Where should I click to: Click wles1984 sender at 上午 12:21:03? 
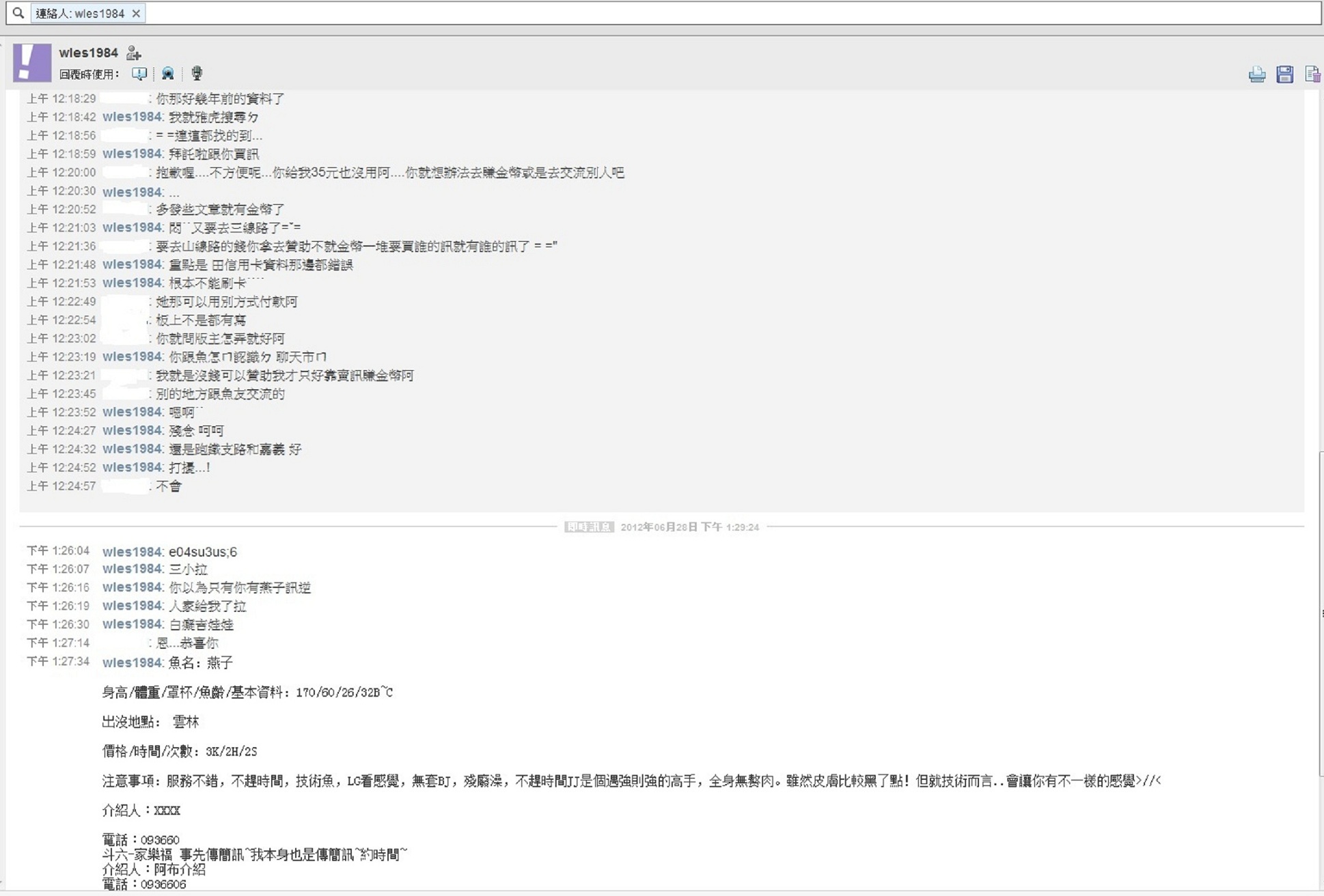click(x=132, y=227)
